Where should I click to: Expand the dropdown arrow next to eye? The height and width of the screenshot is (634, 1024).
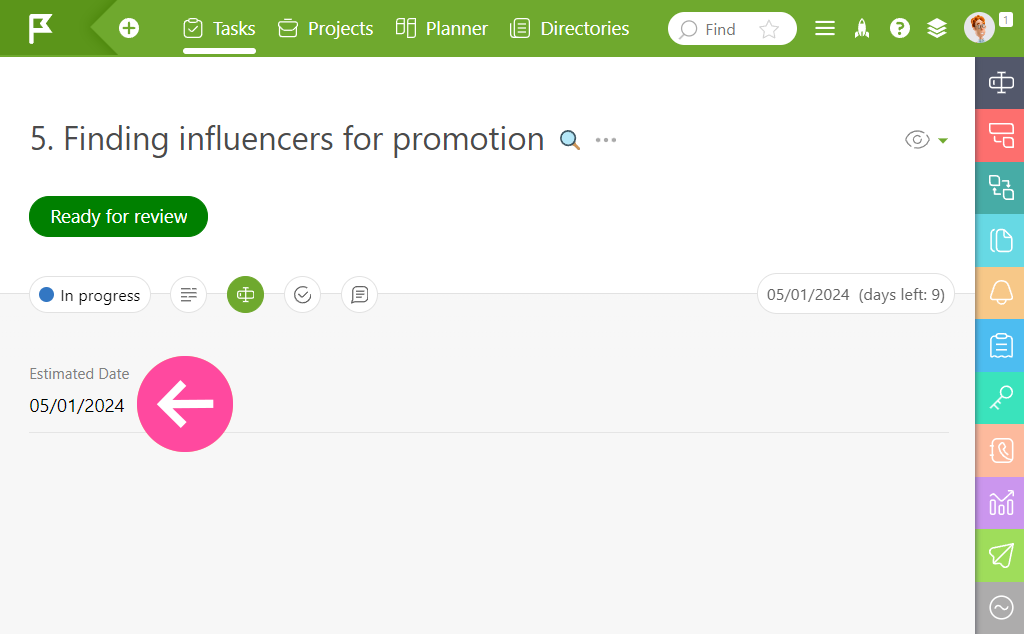point(943,140)
